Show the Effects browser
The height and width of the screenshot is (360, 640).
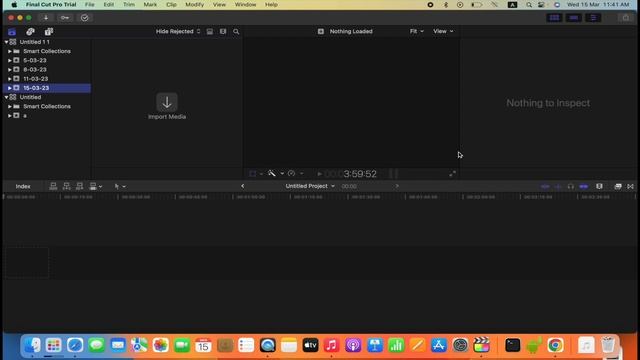pos(618,187)
